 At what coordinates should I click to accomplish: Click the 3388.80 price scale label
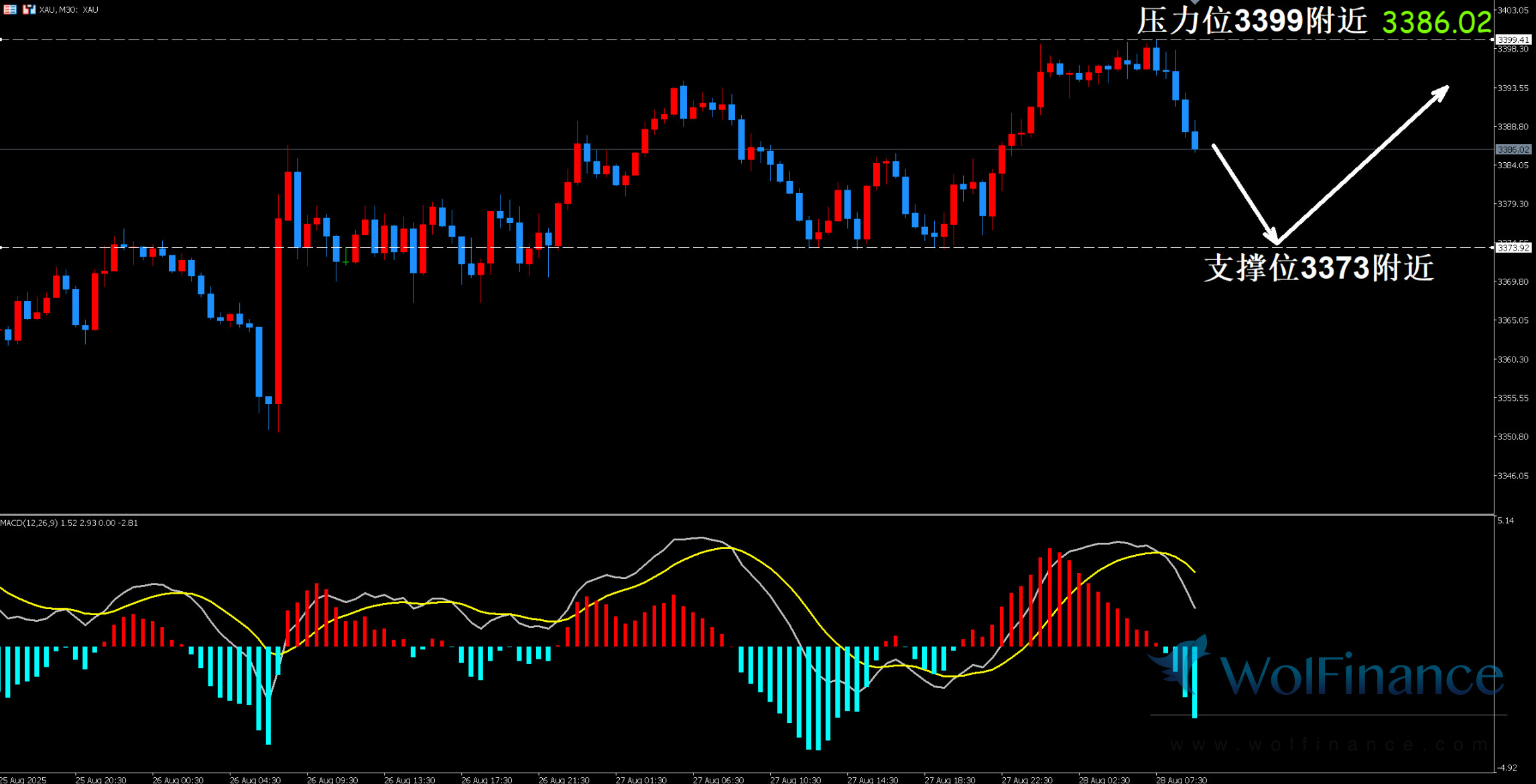tap(1514, 126)
